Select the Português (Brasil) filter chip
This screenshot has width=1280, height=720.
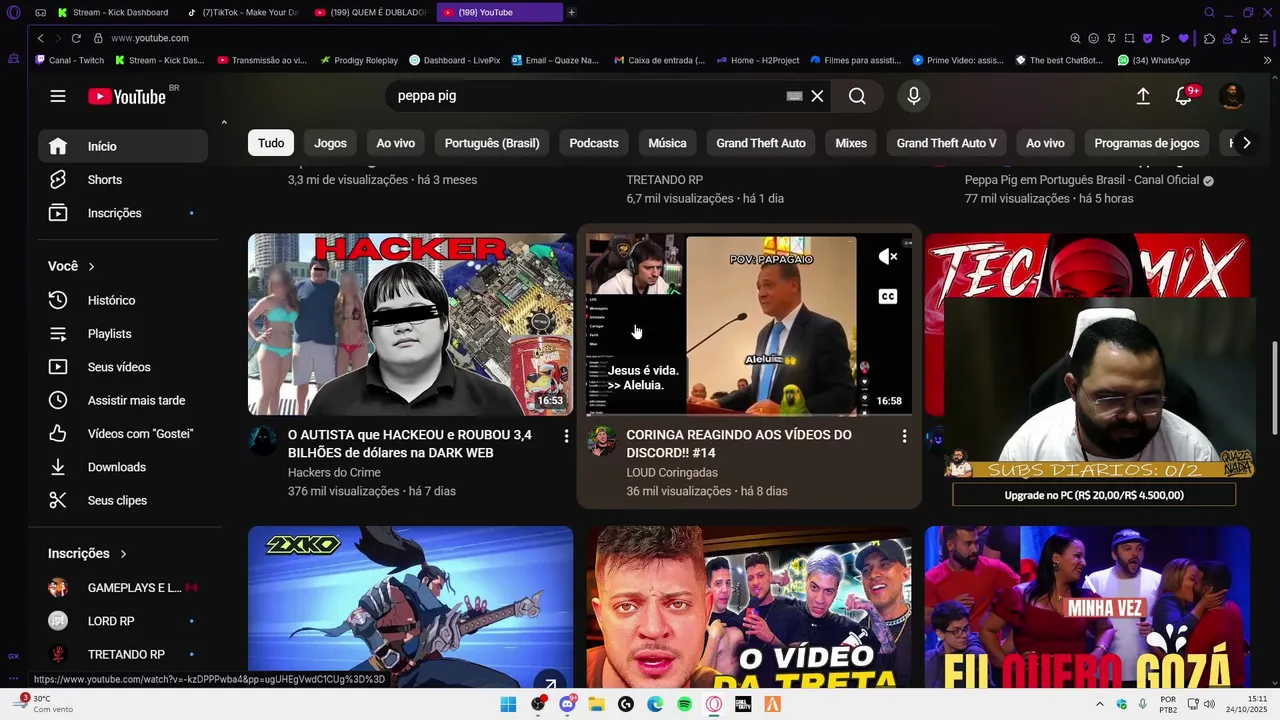click(492, 143)
